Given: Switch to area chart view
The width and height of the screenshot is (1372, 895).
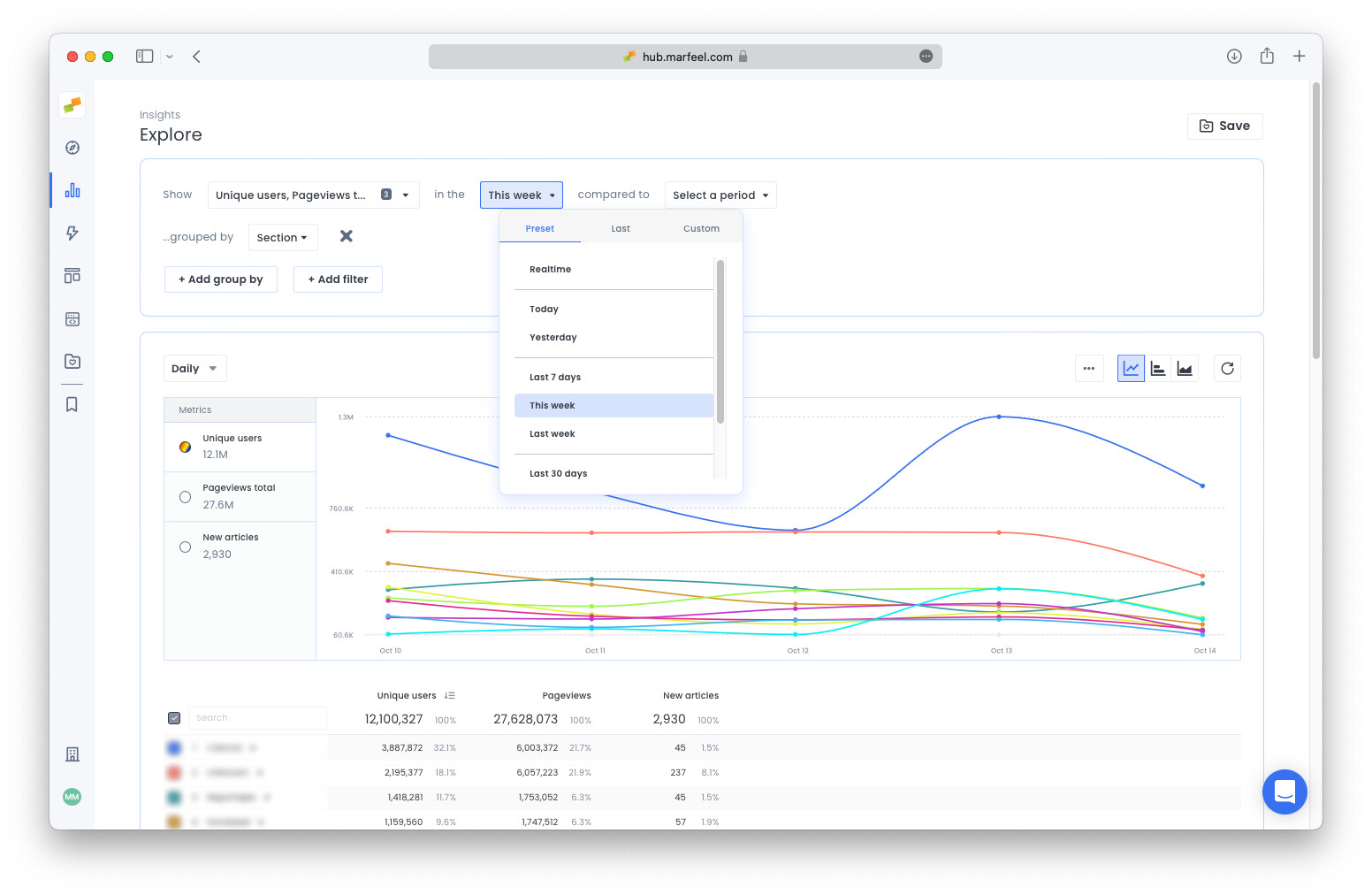Looking at the screenshot, I should [1185, 369].
